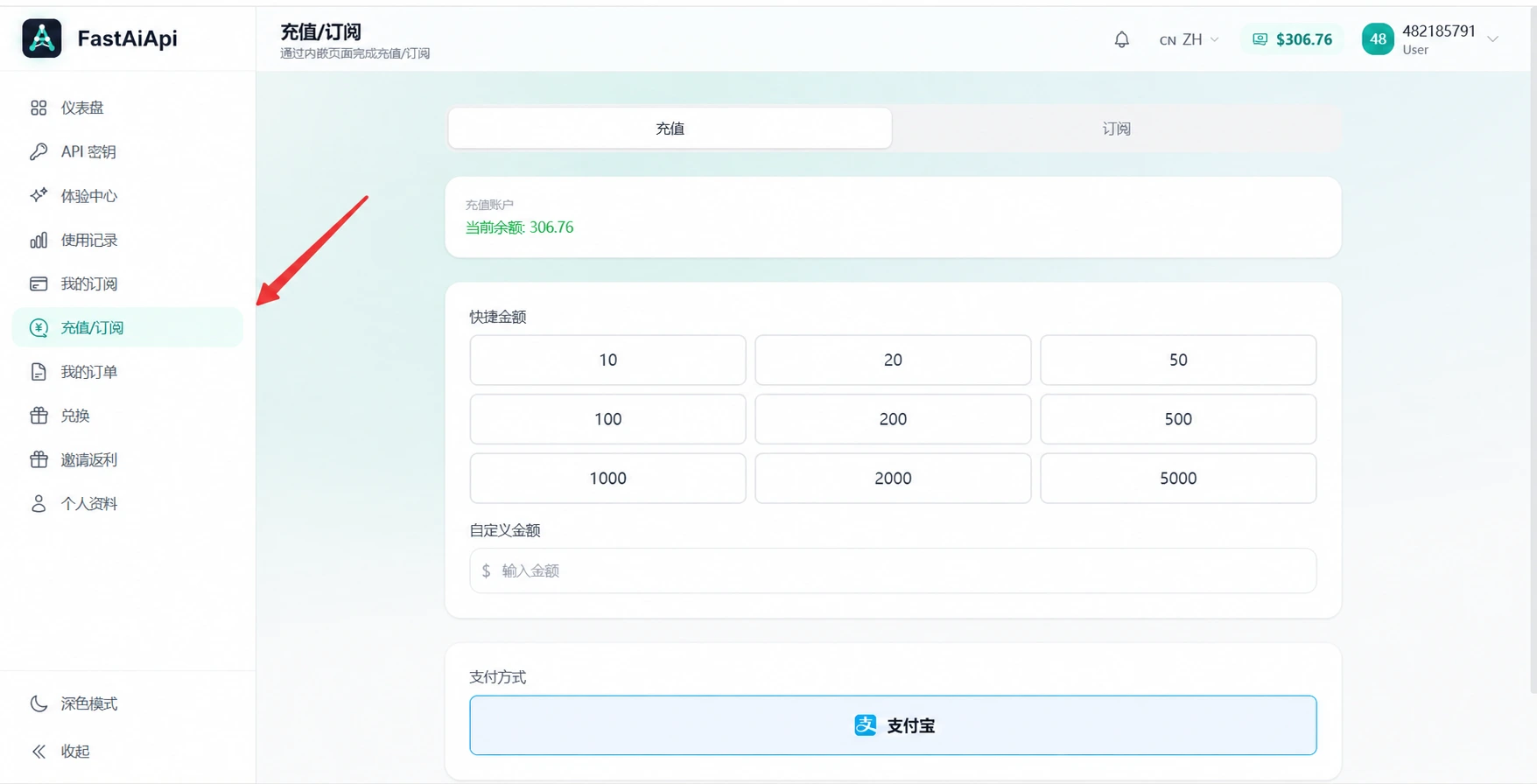Viewport: 1537px width, 784px height.
Task: Open the CN ZH language dropdown
Action: tap(1189, 39)
